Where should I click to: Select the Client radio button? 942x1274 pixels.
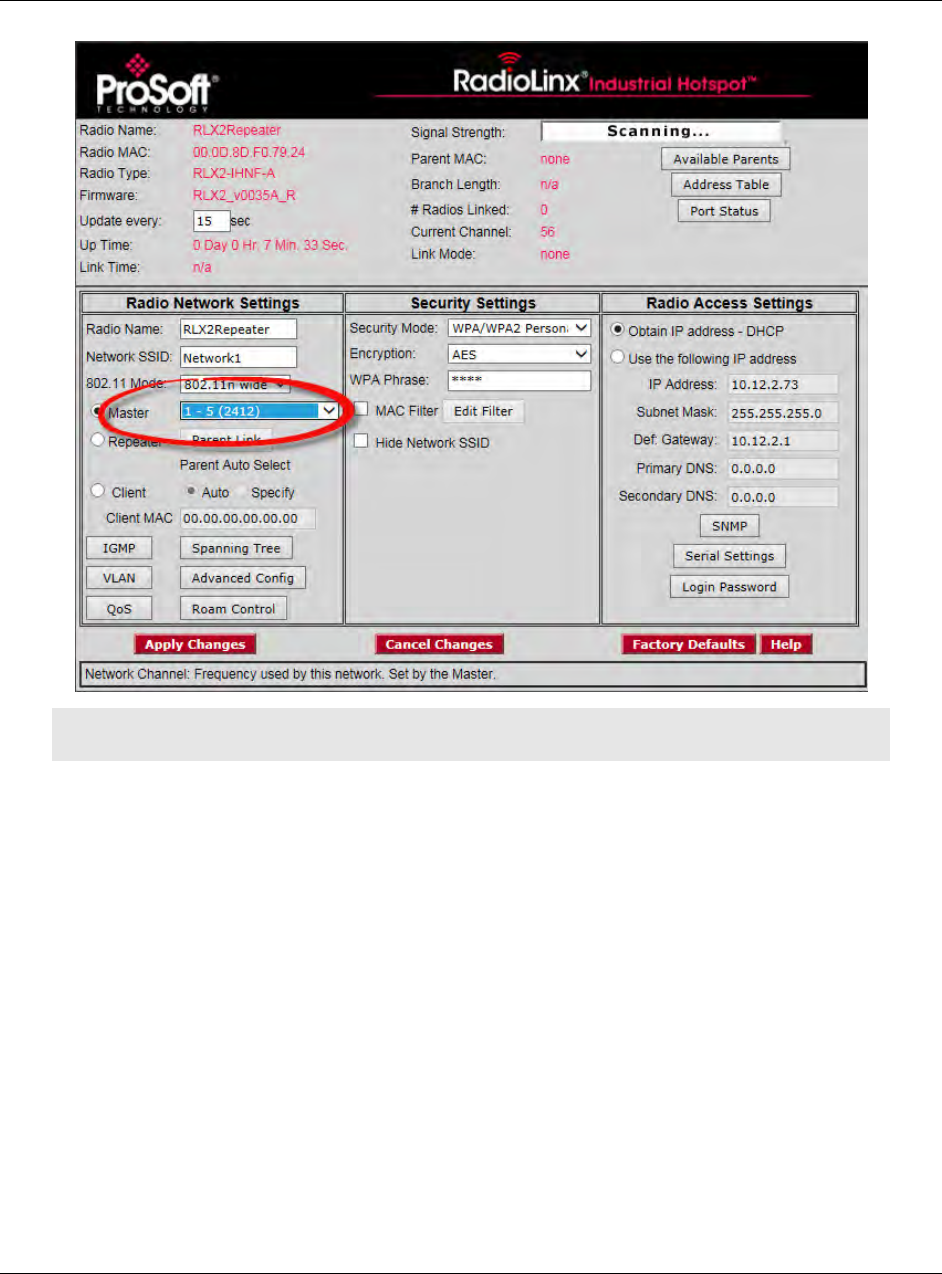click(x=98, y=492)
